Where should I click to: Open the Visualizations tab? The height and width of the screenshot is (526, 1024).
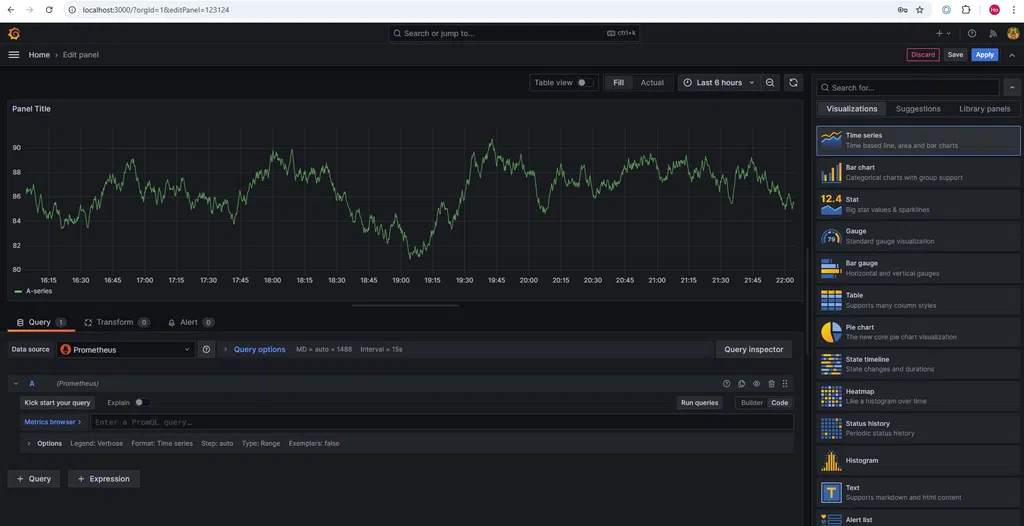(852, 109)
